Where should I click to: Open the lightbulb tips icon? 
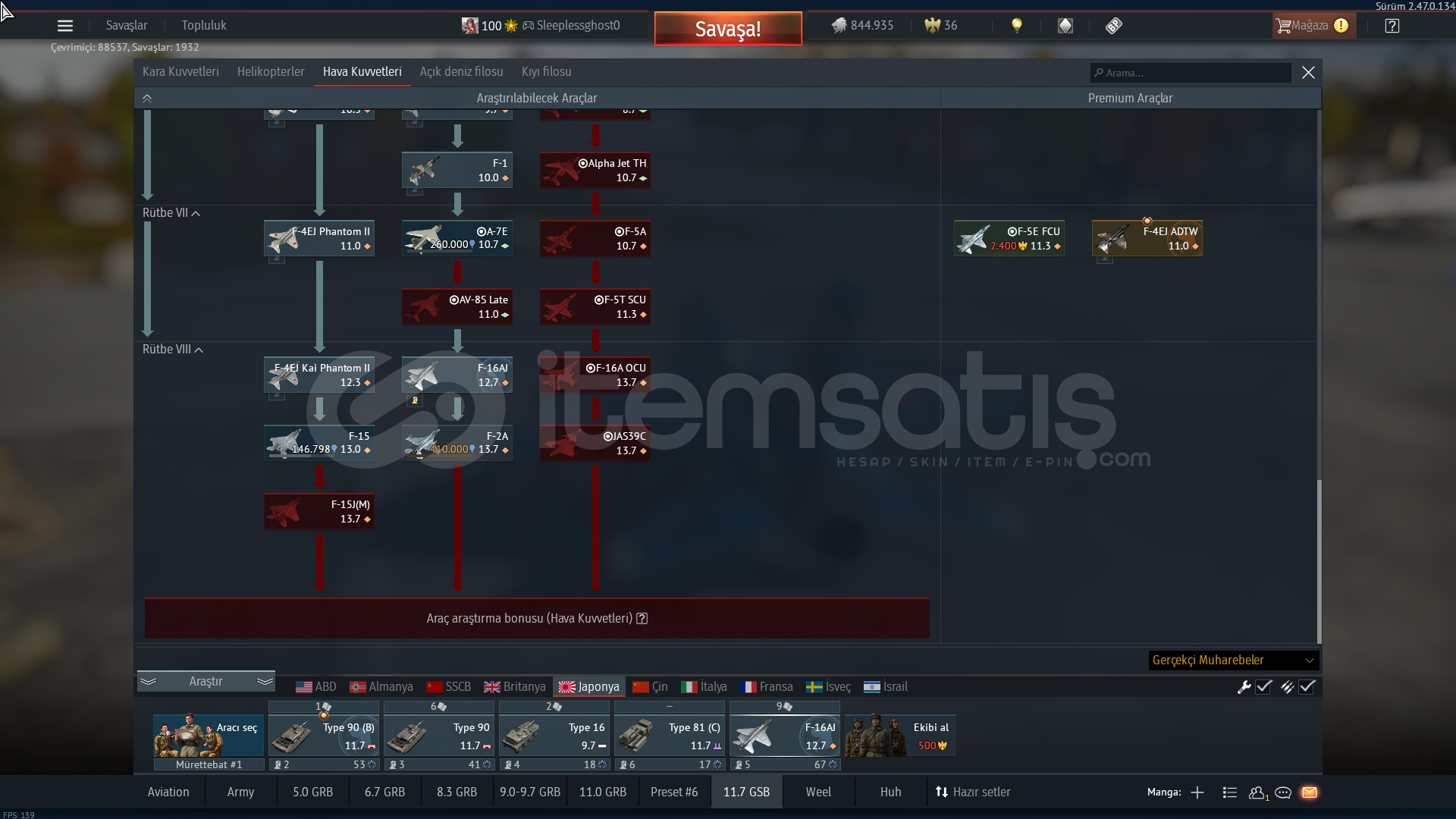[1017, 26]
